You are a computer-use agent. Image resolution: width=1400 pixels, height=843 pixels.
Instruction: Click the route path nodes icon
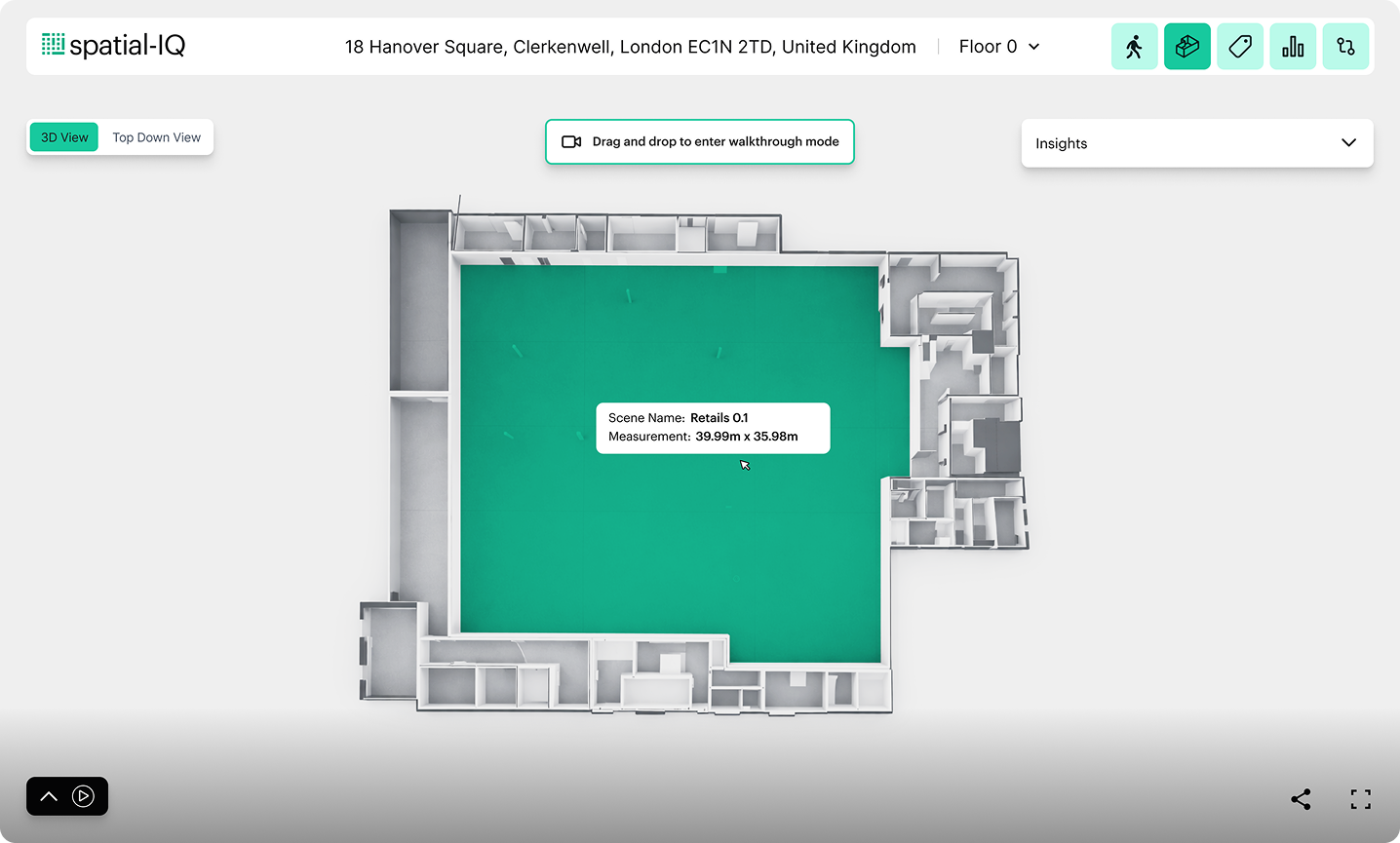(x=1345, y=47)
